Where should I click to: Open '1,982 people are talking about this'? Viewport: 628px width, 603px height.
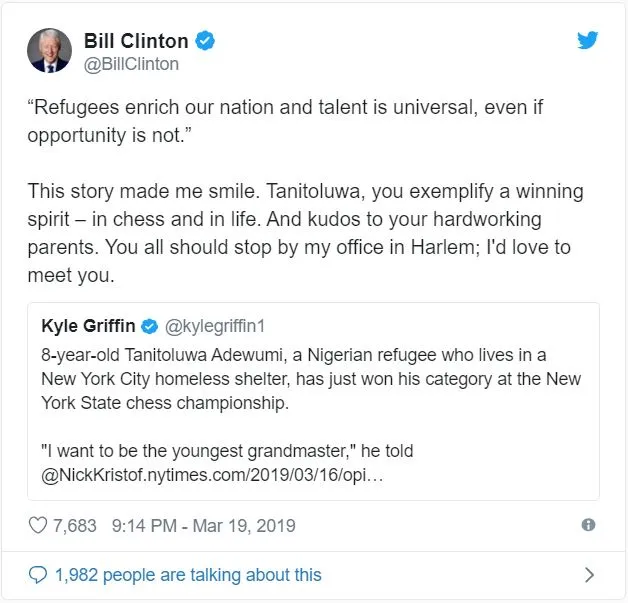tap(188, 575)
